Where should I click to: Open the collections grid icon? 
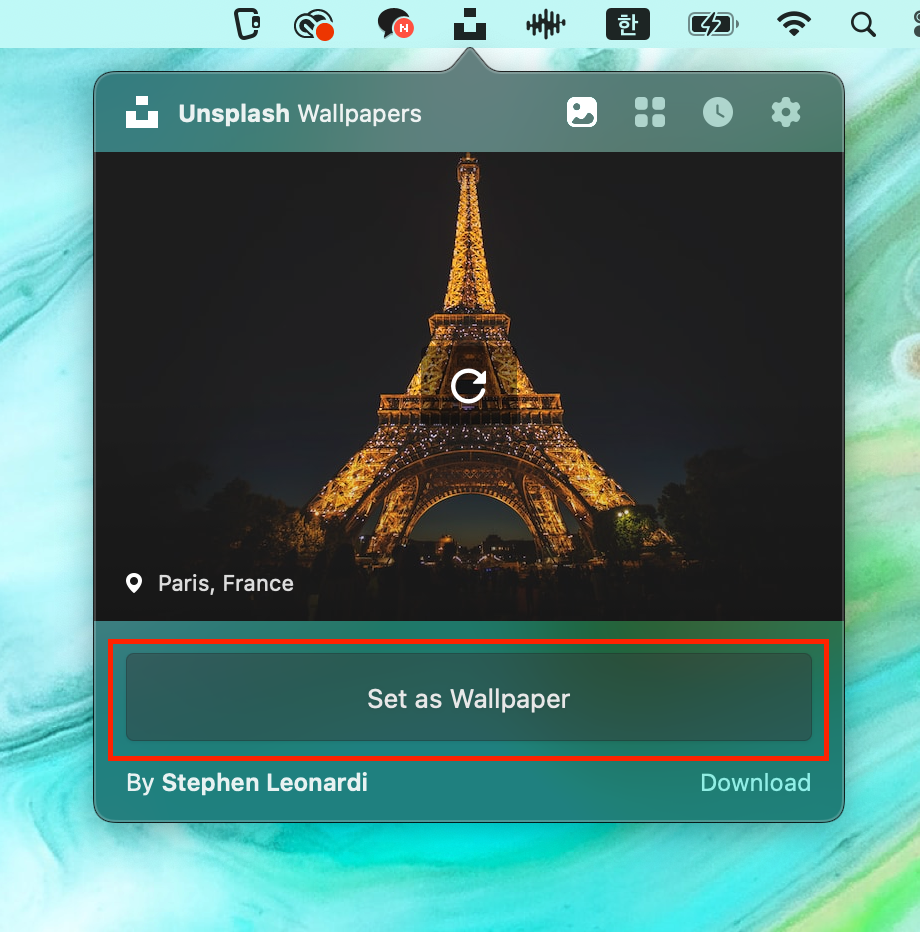pyautogui.click(x=650, y=112)
